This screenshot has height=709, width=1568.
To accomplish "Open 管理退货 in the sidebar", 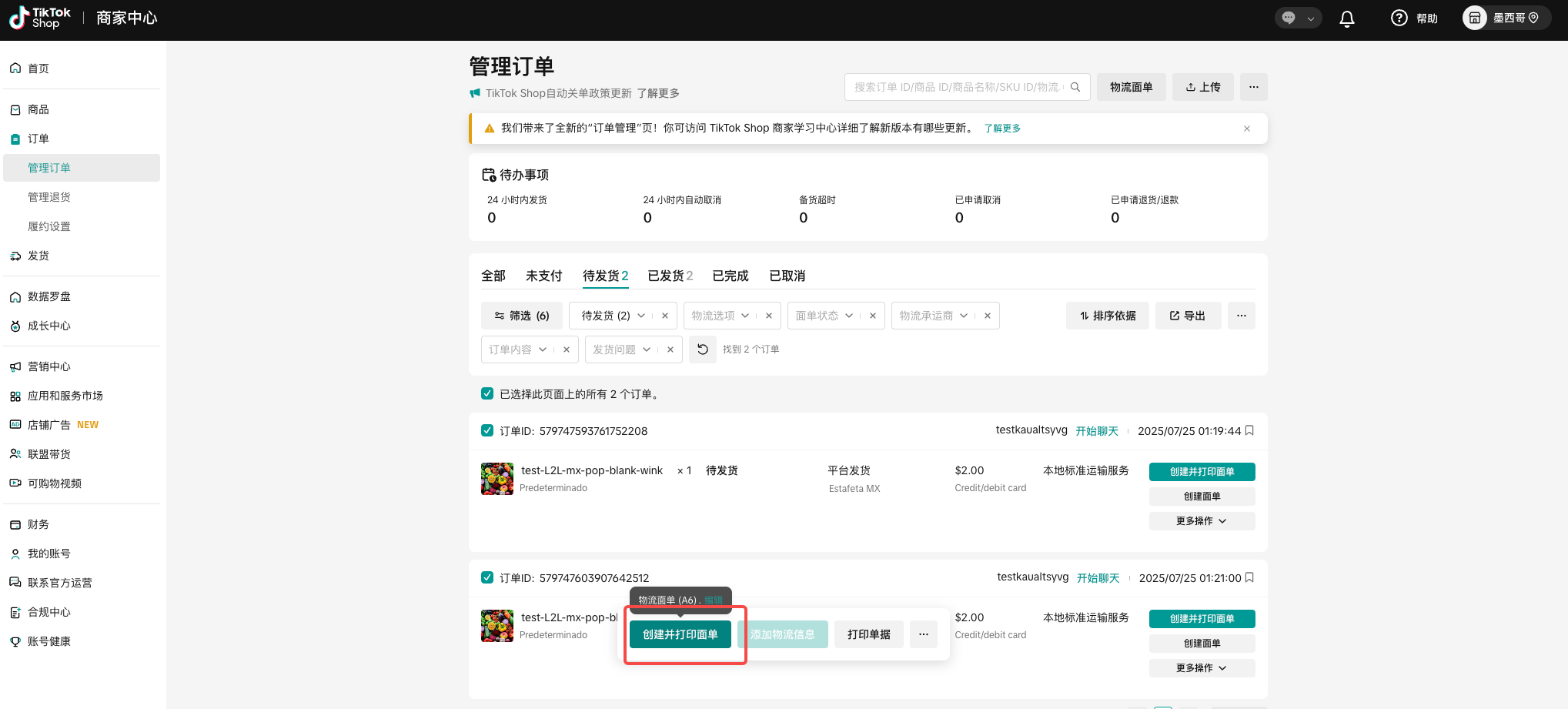I will 49,197.
